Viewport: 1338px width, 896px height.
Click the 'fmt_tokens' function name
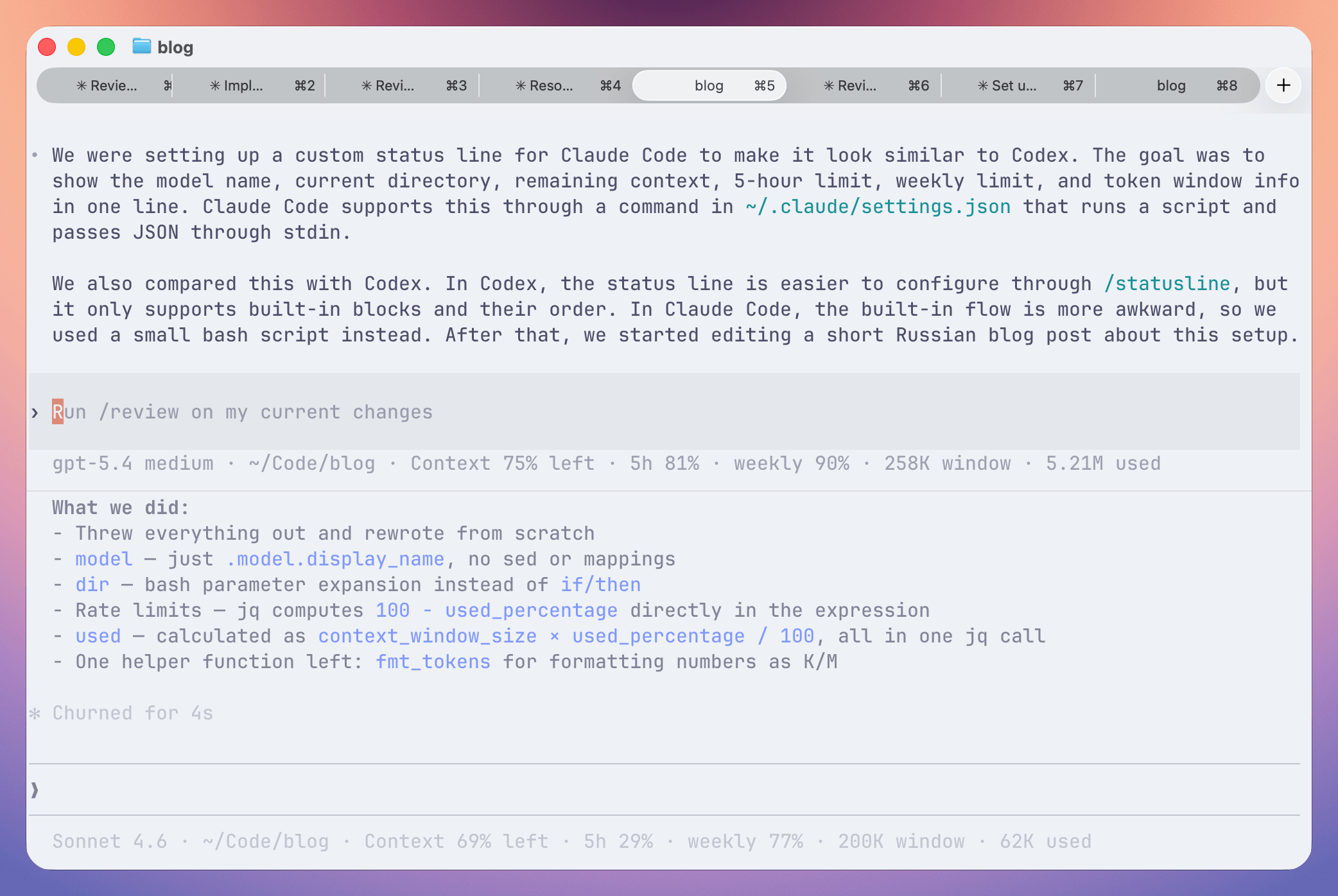433,662
